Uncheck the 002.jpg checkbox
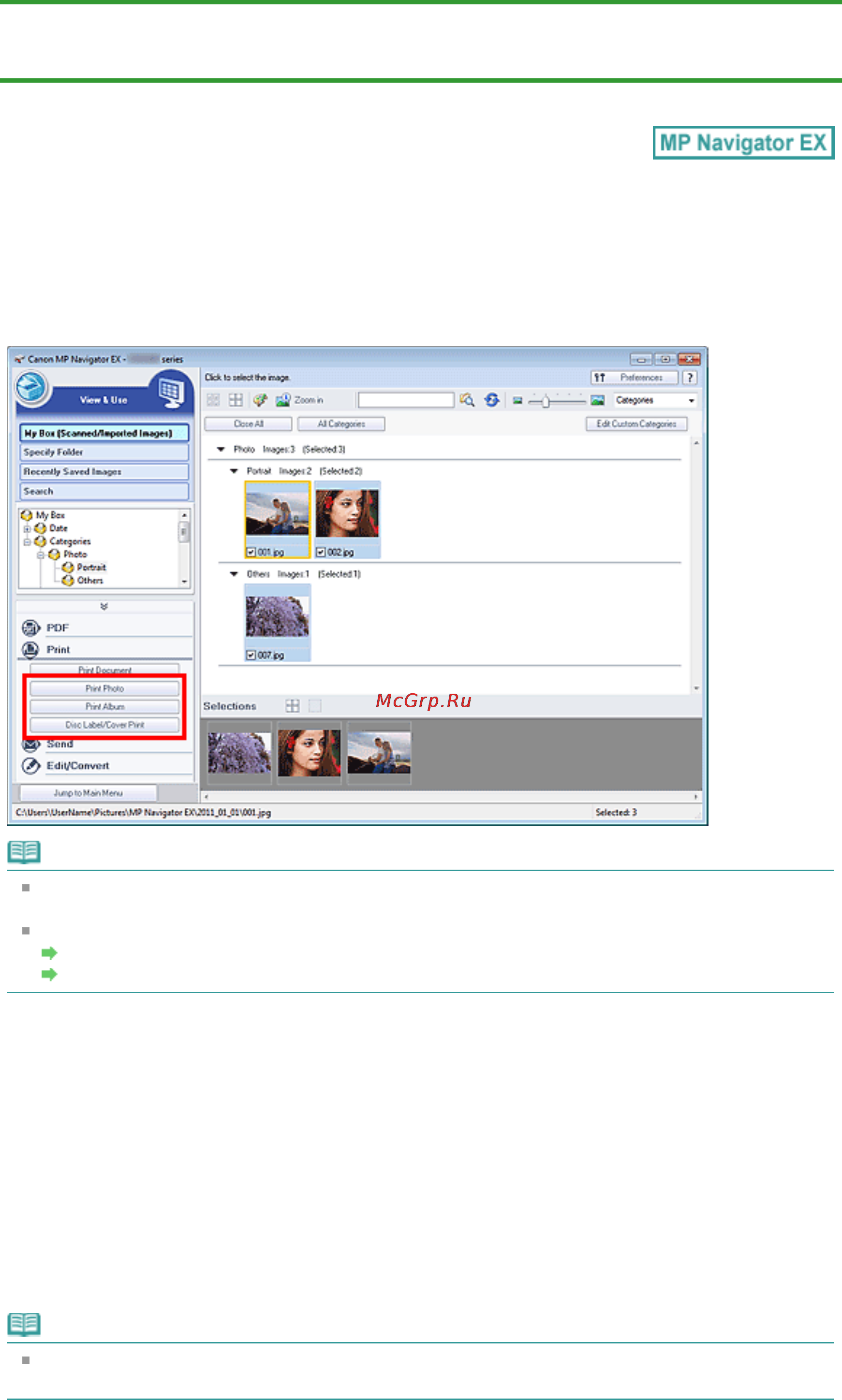 (321, 552)
